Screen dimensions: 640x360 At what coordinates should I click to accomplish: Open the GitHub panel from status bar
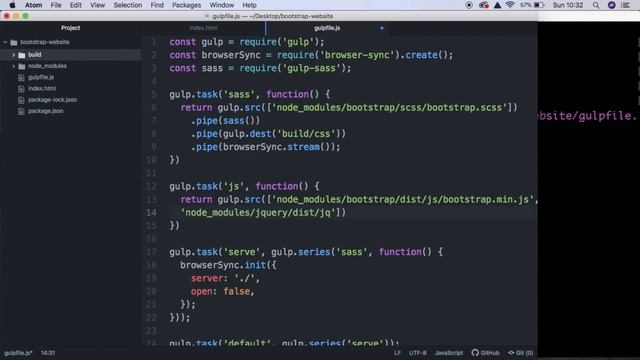486,353
